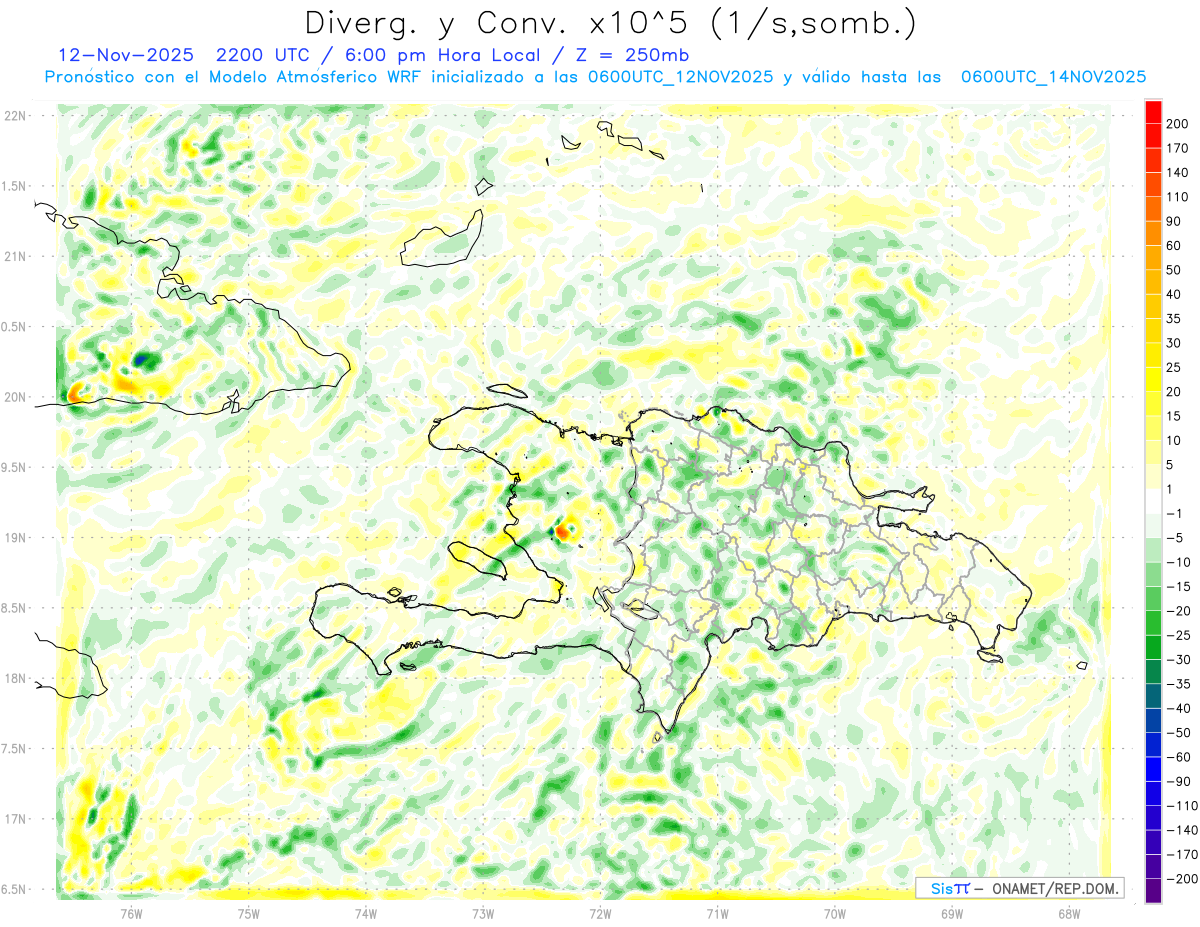Click the dark purple colorbar segment beside -200
The image size is (1200, 927).
tap(1153, 890)
